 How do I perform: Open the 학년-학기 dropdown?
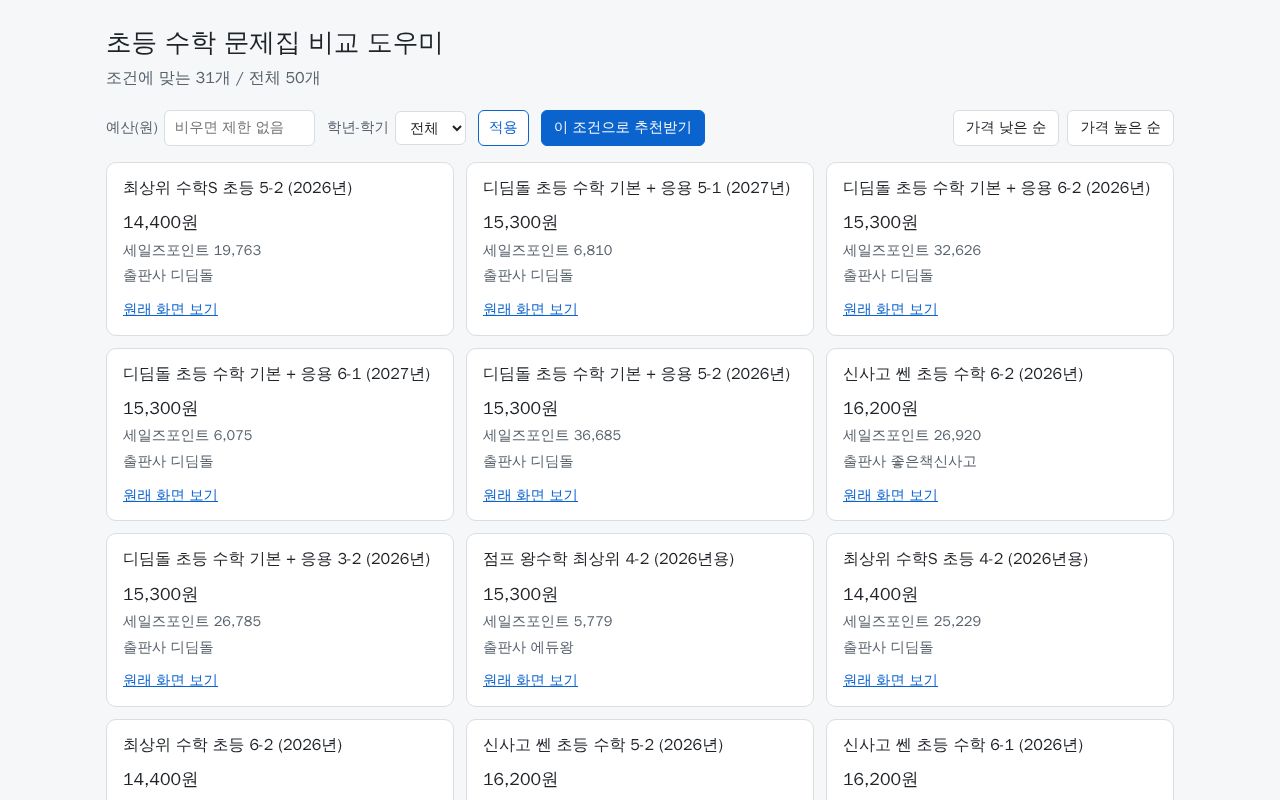click(430, 128)
